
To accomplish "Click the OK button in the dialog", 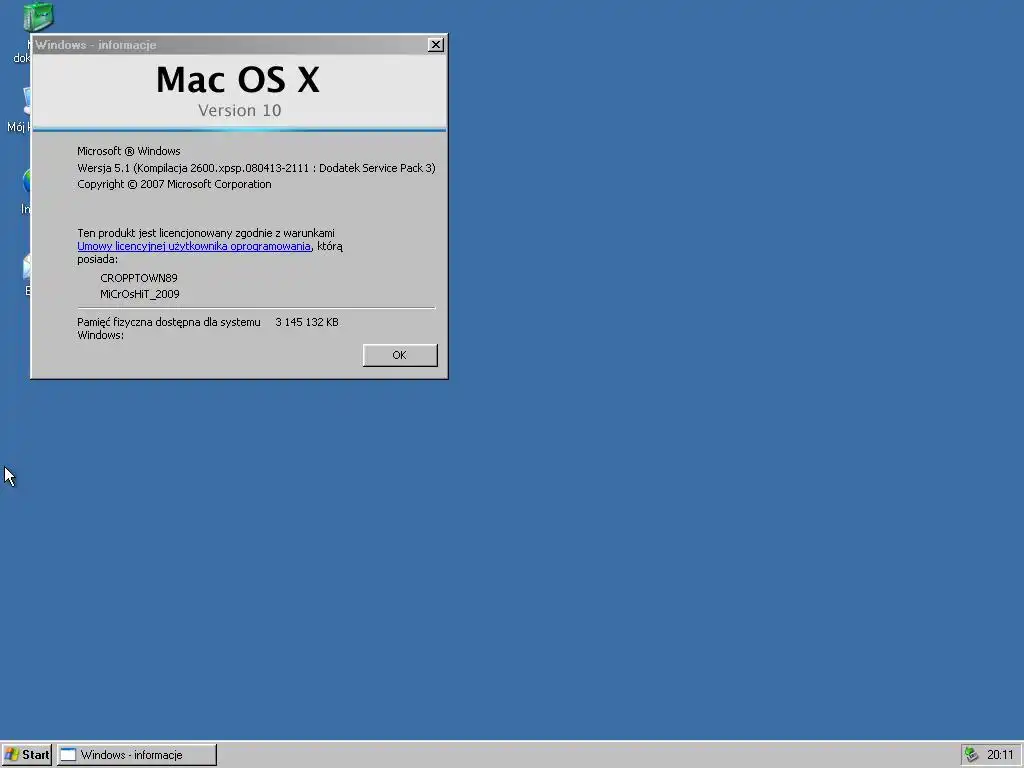I will tap(400, 355).
